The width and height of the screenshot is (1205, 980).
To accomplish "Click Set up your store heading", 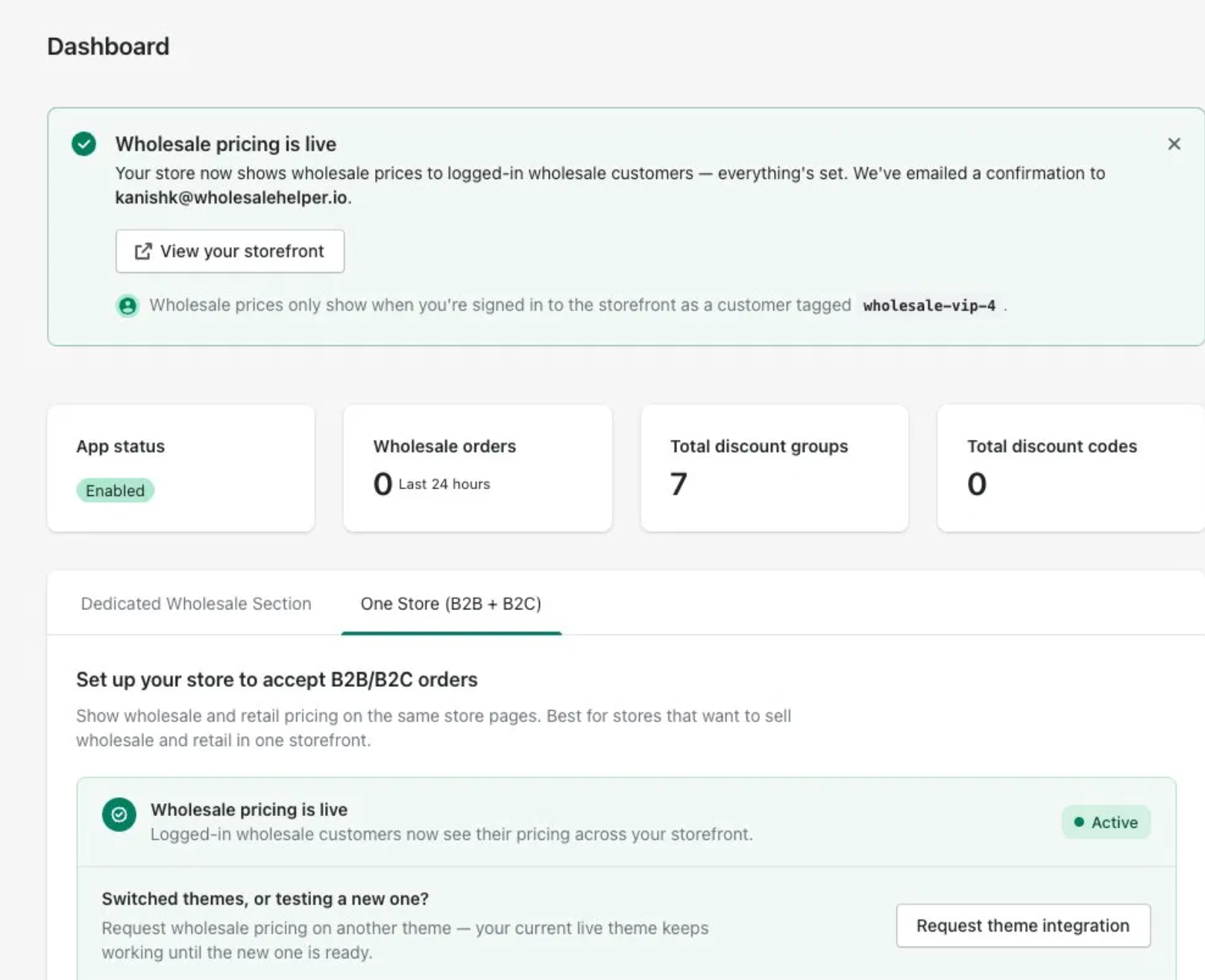I will coord(277,679).
